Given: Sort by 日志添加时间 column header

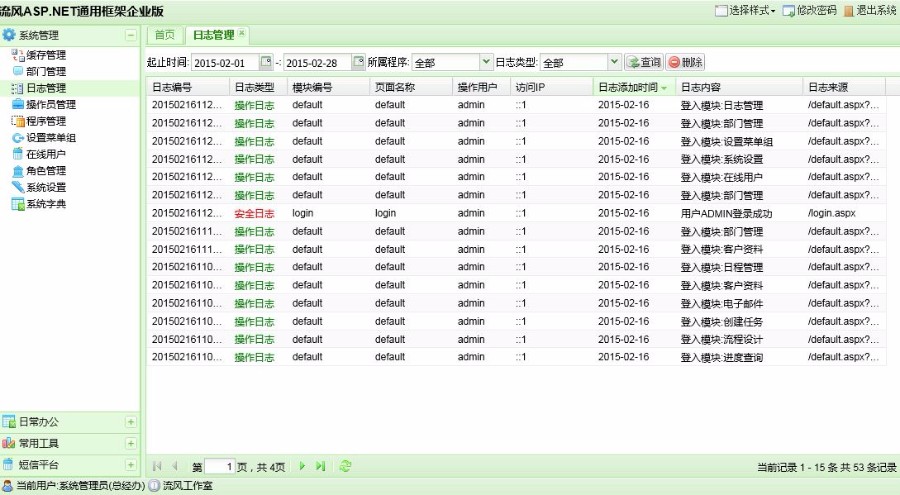Looking at the screenshot, I should pyautogui.click(x=633, y=87).
